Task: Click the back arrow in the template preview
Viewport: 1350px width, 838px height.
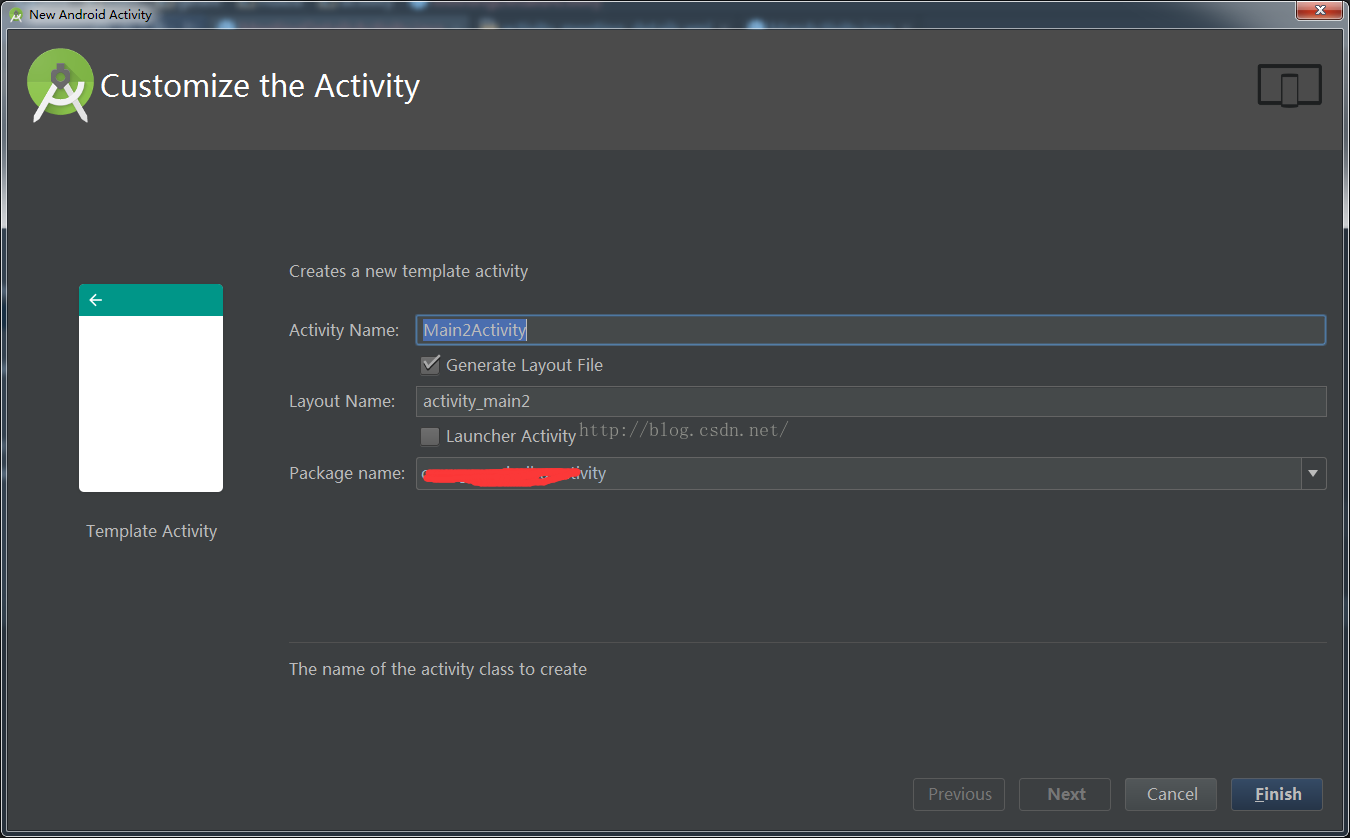Action: (96, 300)
